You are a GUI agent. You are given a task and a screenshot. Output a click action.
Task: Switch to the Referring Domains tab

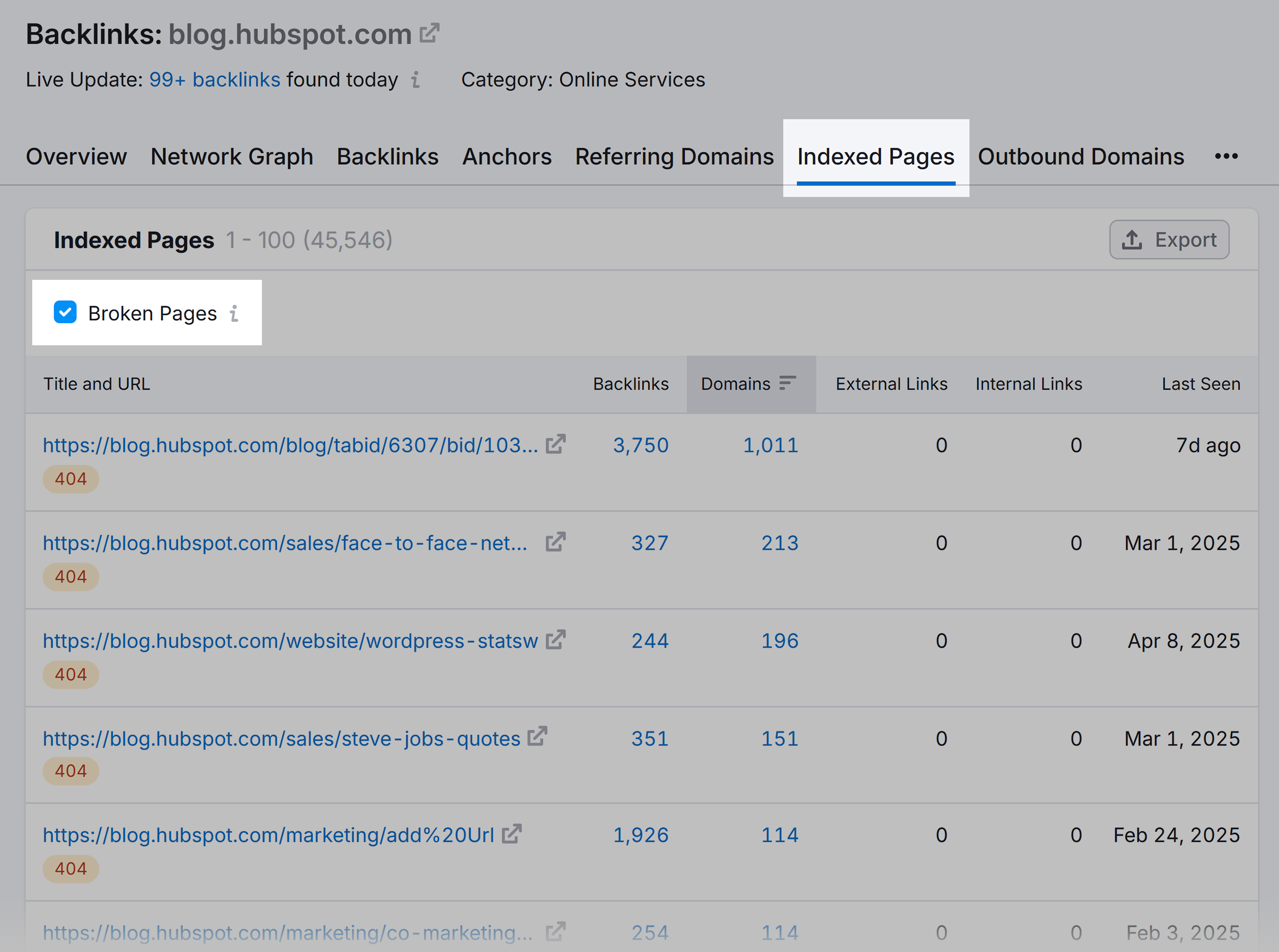coord(674,157)
